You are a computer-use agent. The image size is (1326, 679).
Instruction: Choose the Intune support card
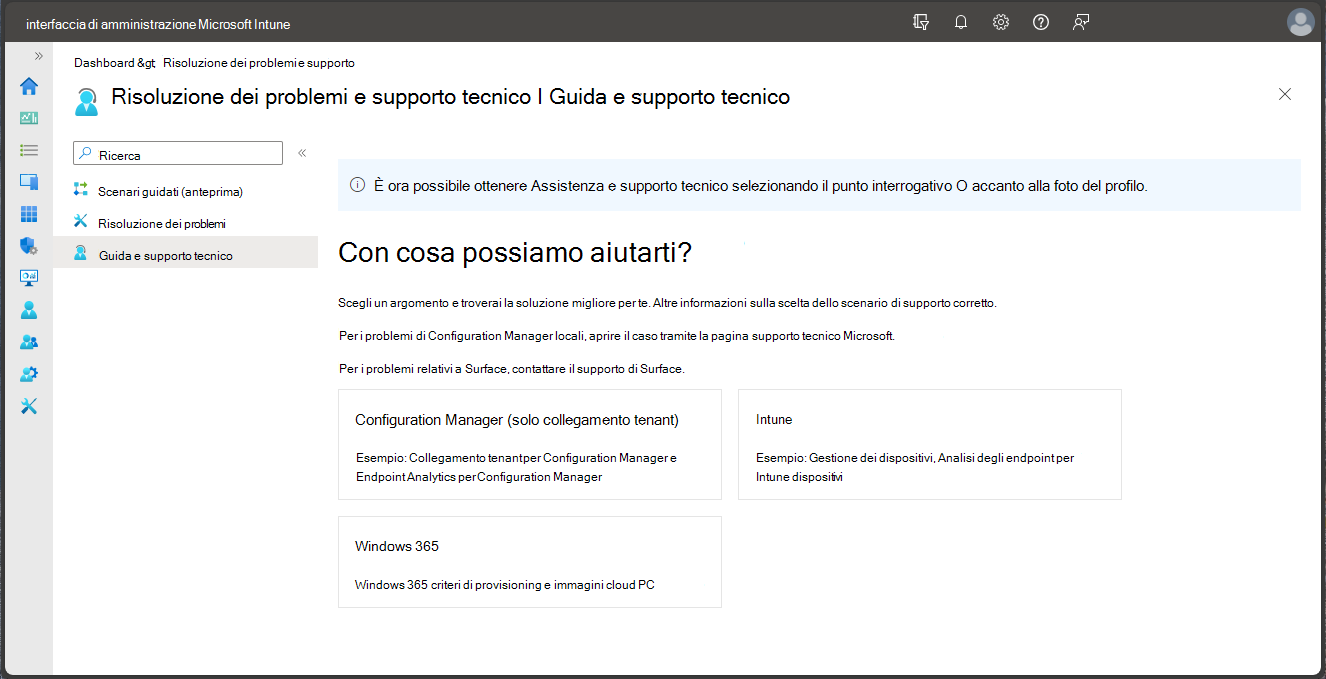930,444
